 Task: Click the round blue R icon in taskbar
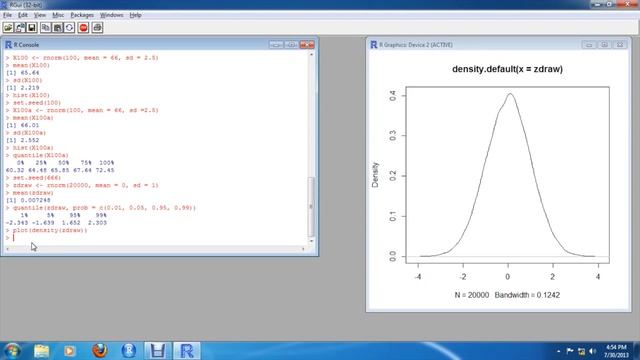click(129, 351)
